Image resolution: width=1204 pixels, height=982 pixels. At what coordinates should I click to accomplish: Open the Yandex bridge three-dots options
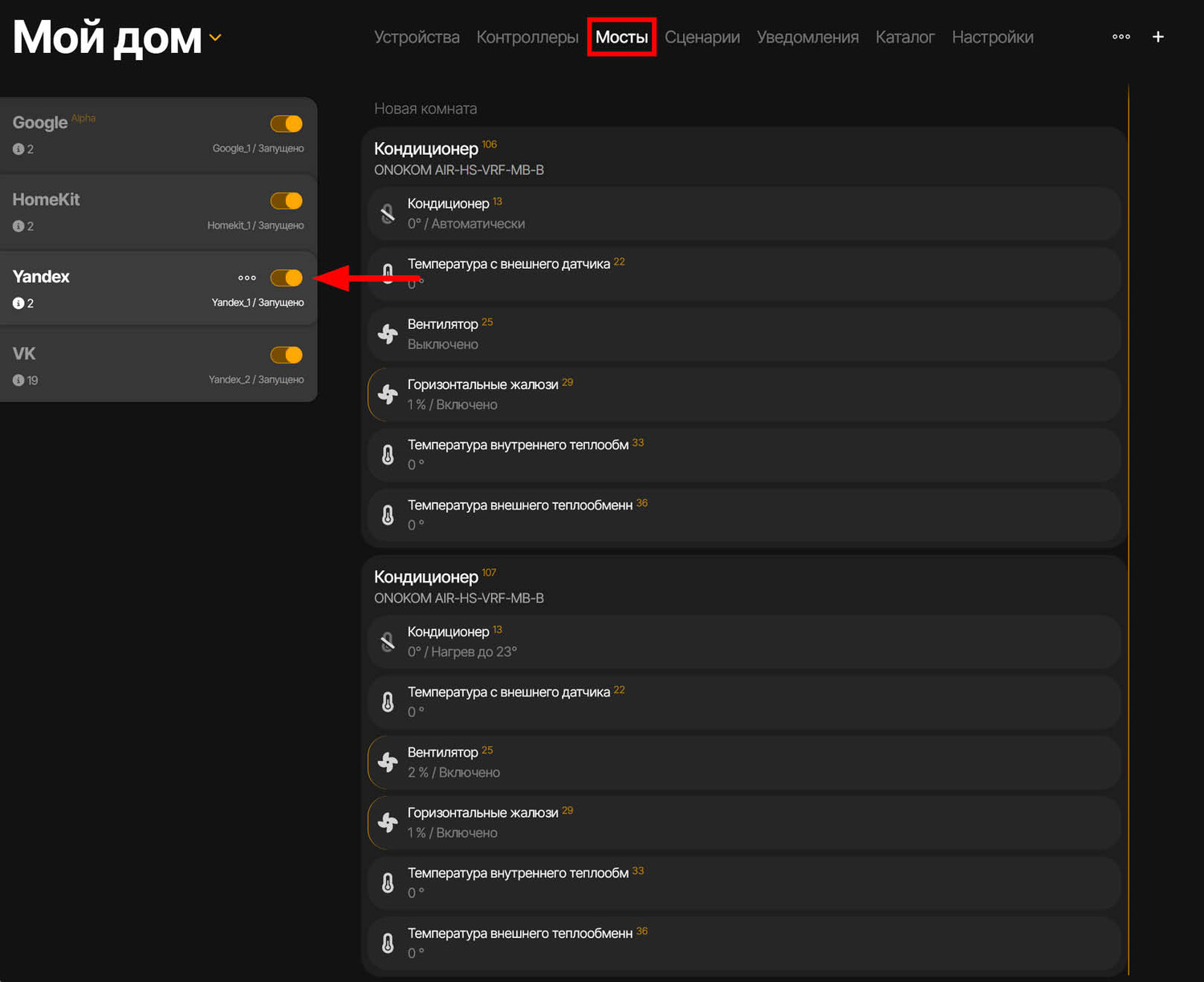[x=246, y=278]
